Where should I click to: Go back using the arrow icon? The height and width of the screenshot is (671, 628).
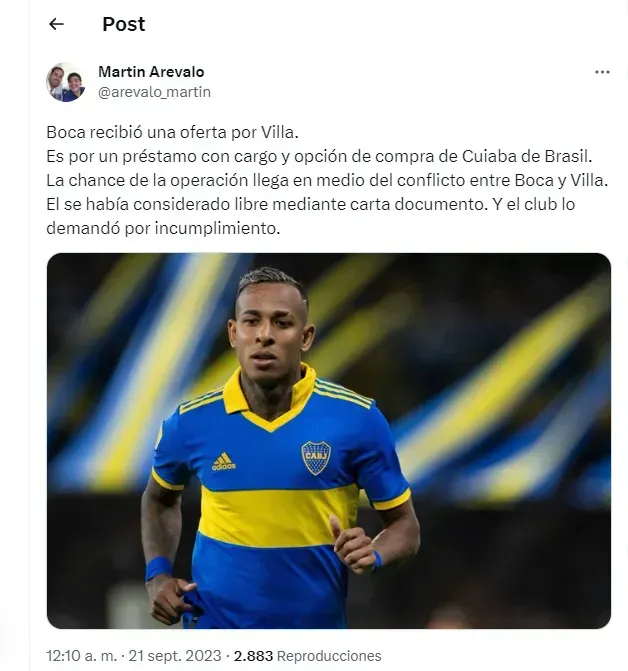coord(56,24)
